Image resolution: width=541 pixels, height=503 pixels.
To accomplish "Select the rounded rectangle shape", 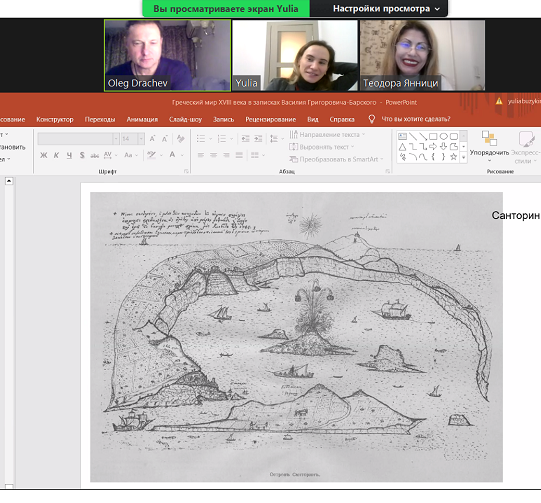I will pyautogui.click(x=454, y=136).
